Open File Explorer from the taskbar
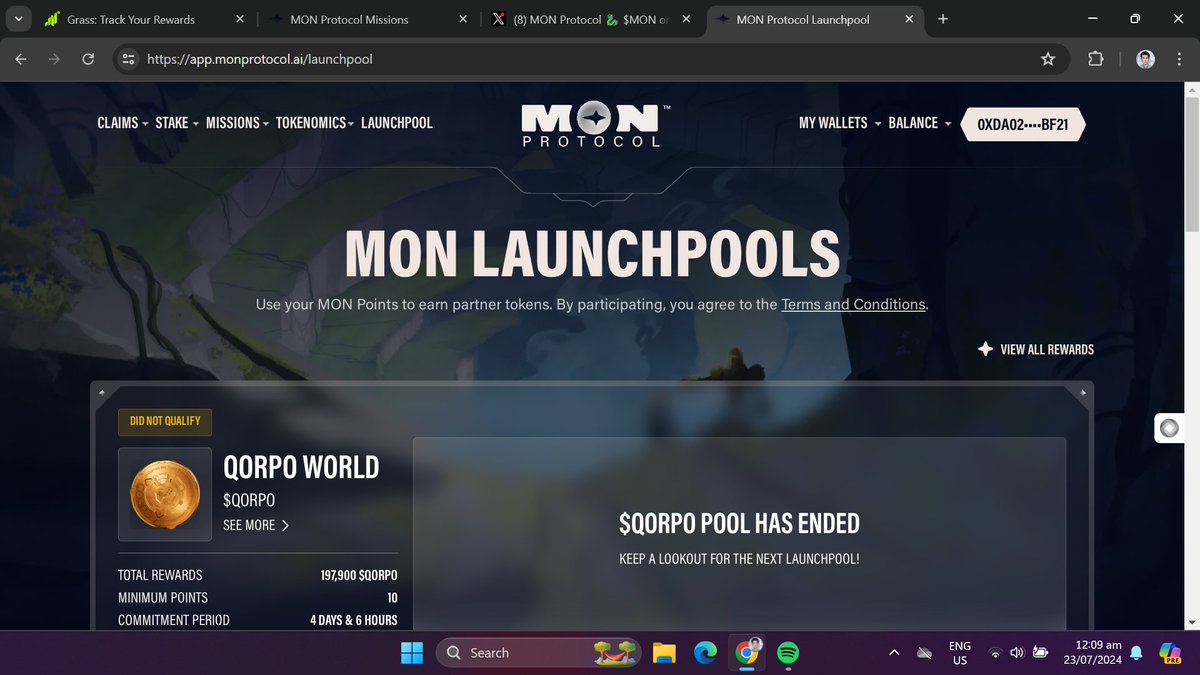 [664, 653]
